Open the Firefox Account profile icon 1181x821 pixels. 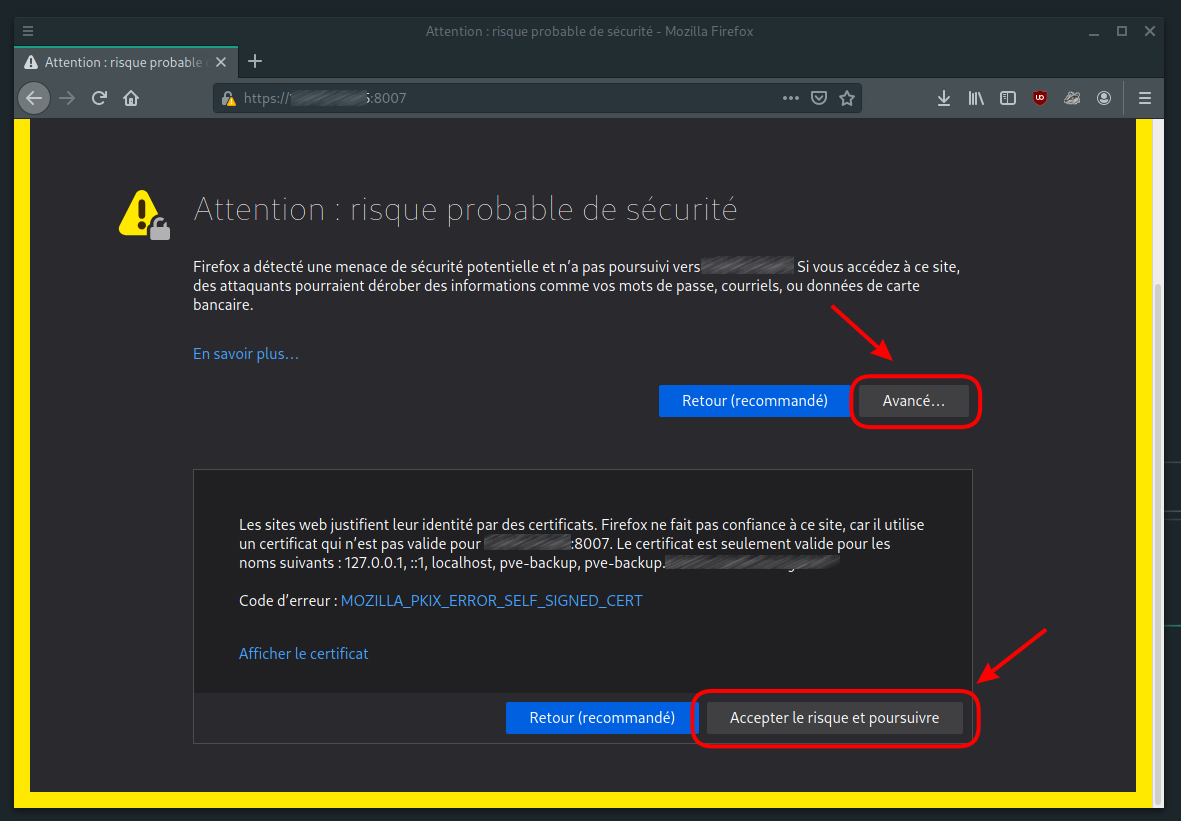[x=1104, y=98]
